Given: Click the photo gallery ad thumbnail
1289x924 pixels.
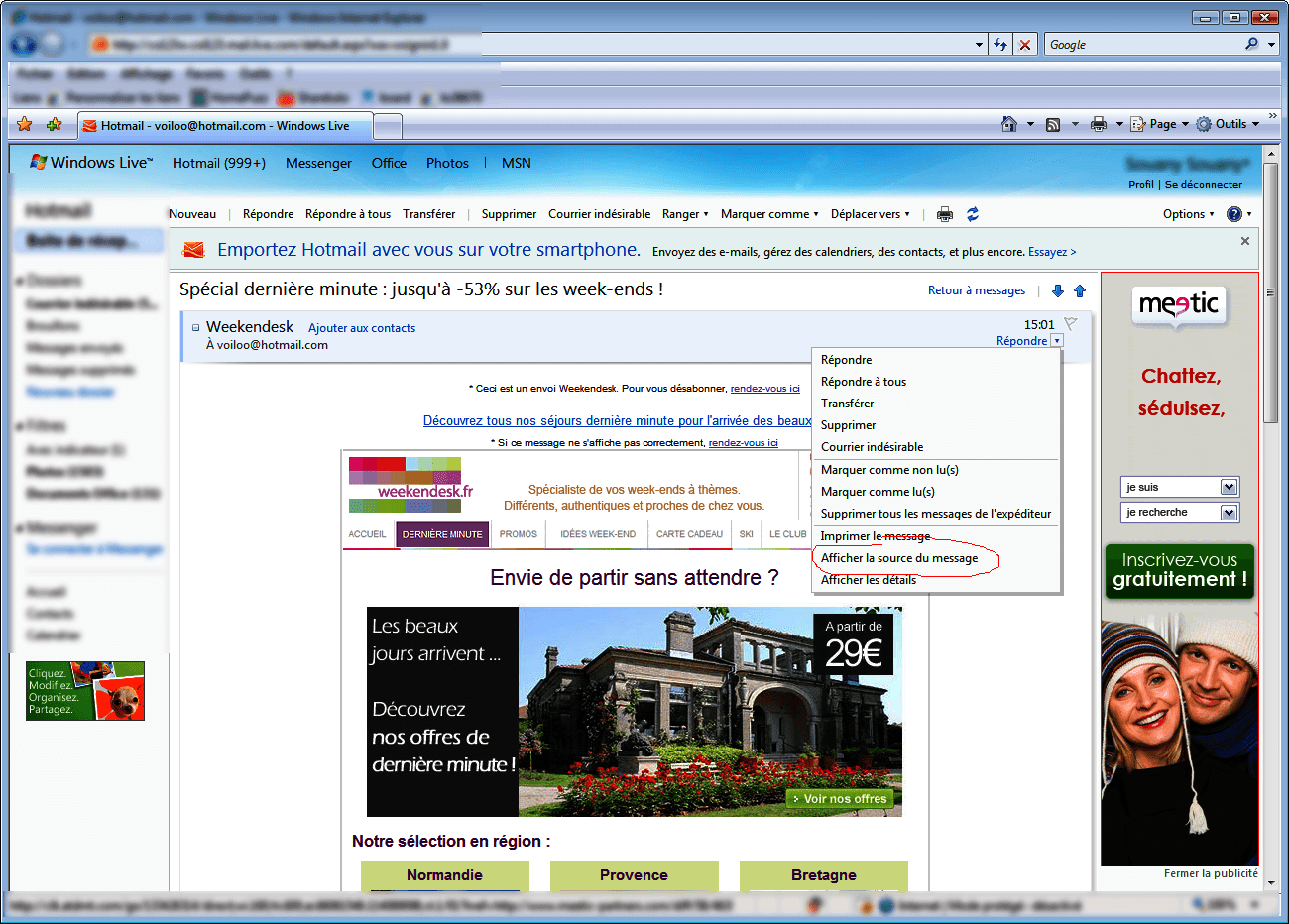Looking at the screenshot, I should click(x=85, y=691).
